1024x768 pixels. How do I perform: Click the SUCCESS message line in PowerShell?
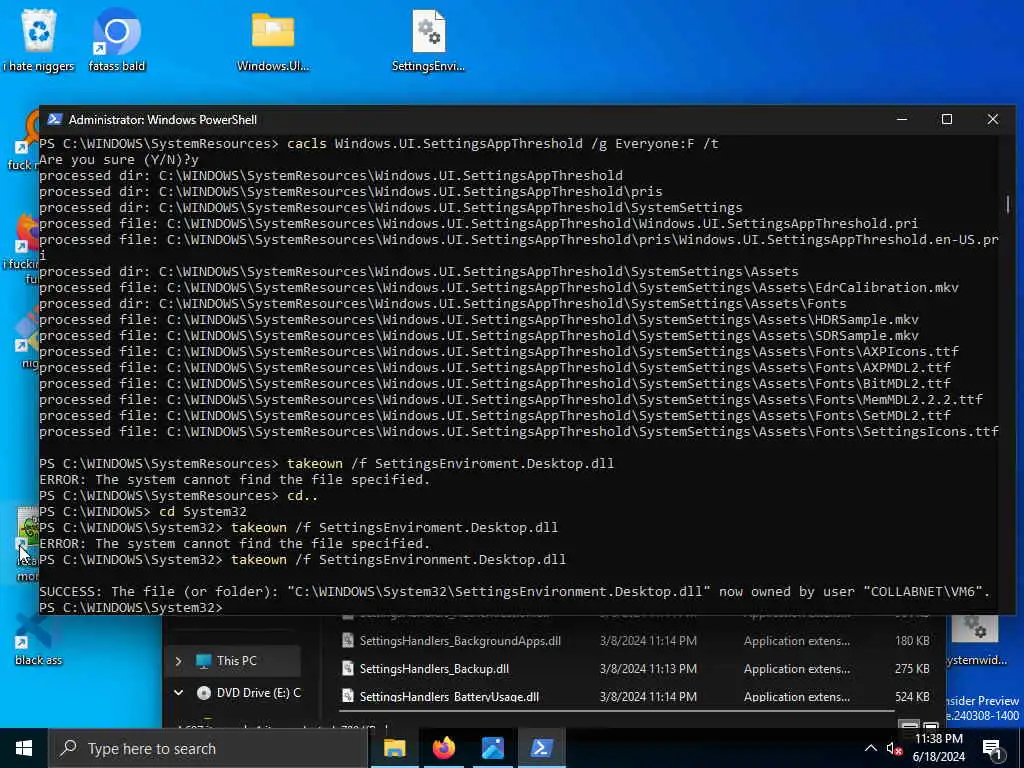tap(515, 592)
